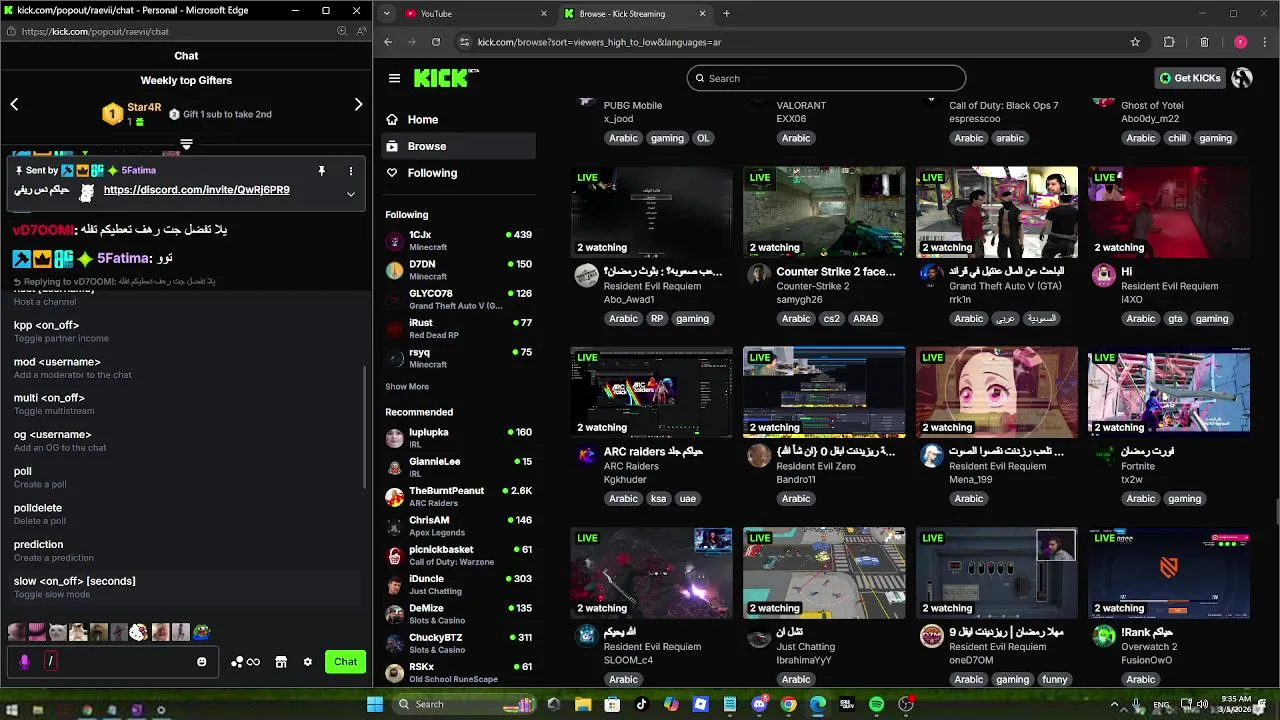Viewport: 1280px width, 720px height.
Task: Open the chat shop storefront icon
Action: coord(281,662)
